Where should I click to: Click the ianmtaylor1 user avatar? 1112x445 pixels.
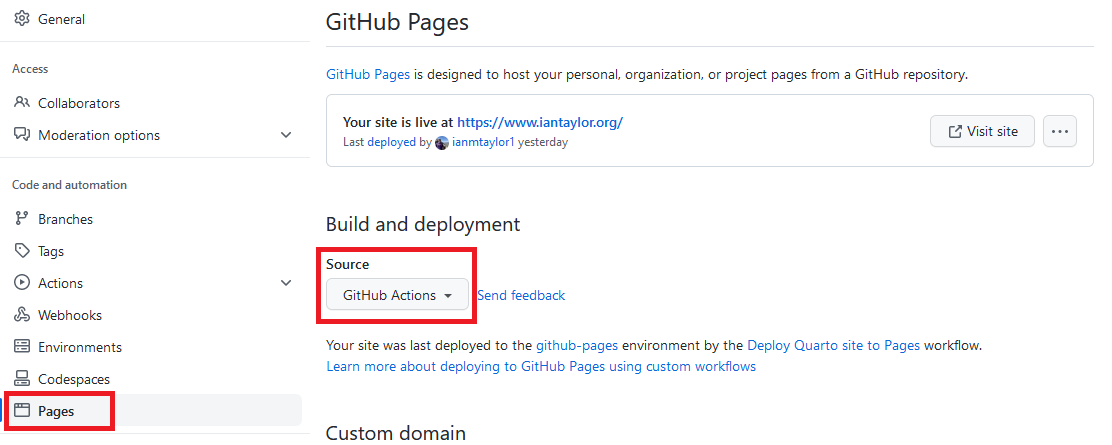tap(442, 143)
